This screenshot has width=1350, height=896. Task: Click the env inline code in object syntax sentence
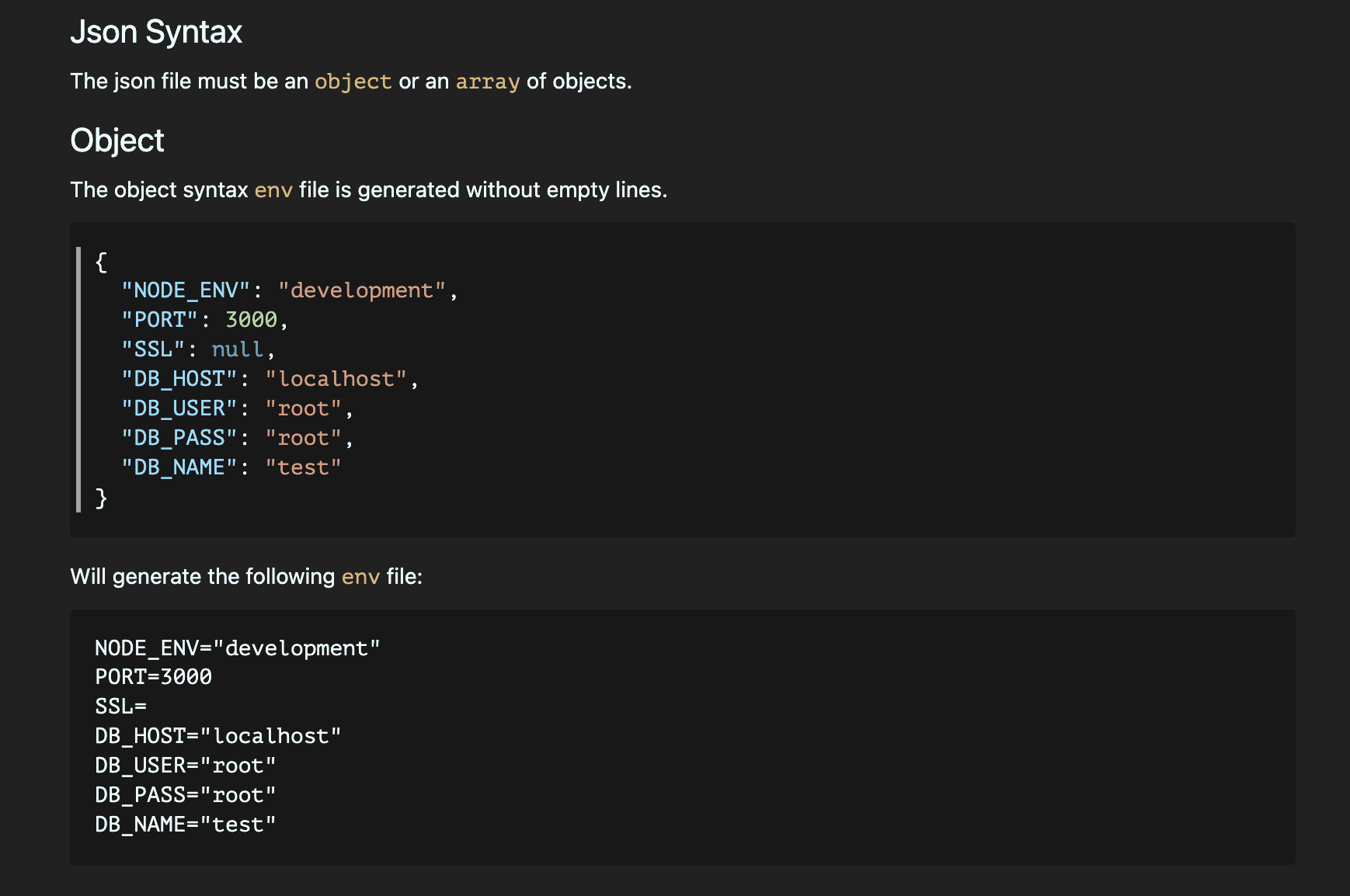pyautogui.click(x=273, y=189)
